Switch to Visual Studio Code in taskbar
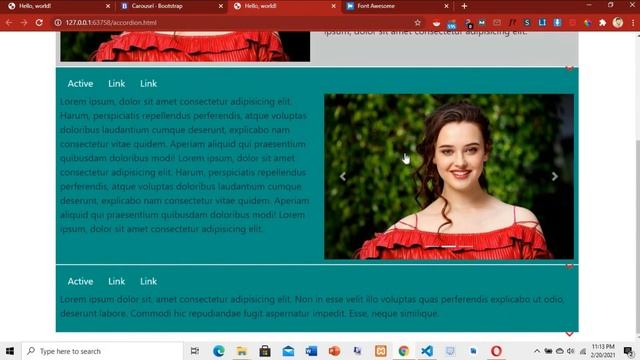The width and height of the screenshot is (640, 360). (427, 351)
